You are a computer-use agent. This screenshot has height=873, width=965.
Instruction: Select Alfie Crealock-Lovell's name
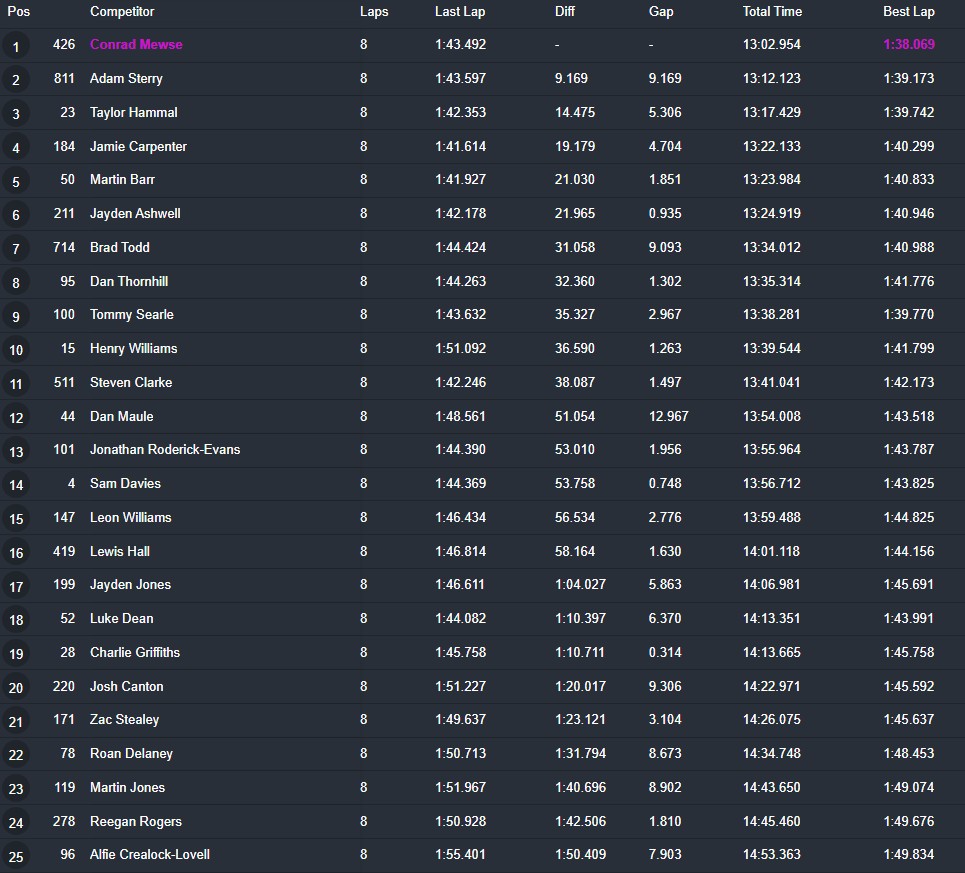[150, 854]
